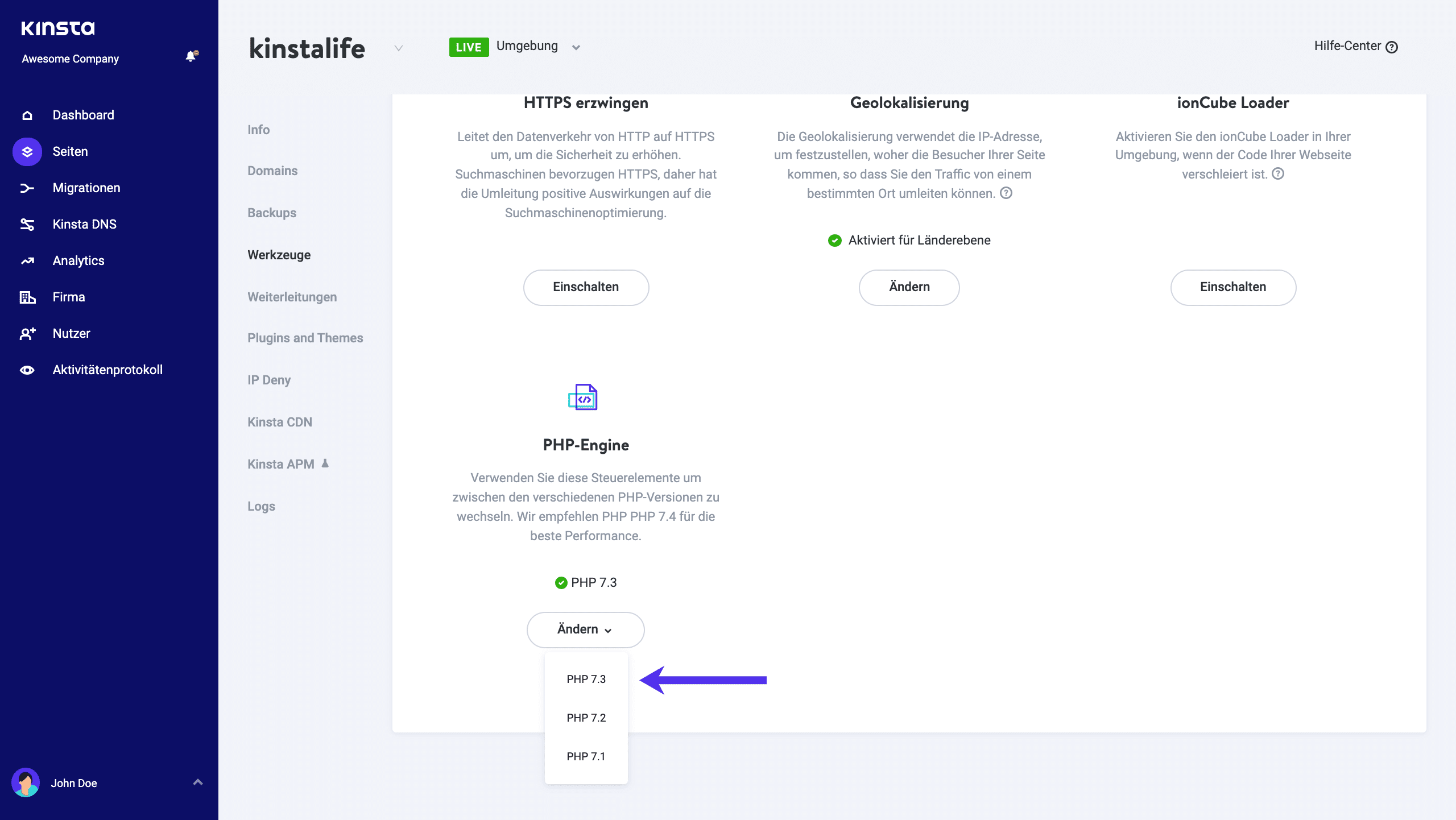Click the Aktiviert für Länderebene status checkmark
This screenshot has height=820, width=1456.
coord(834,240)
